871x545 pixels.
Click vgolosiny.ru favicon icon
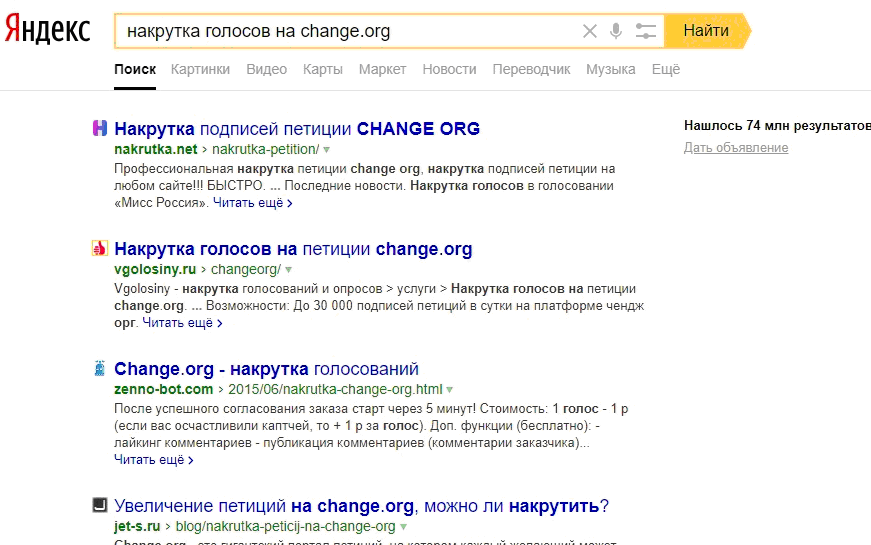(100, 249)
